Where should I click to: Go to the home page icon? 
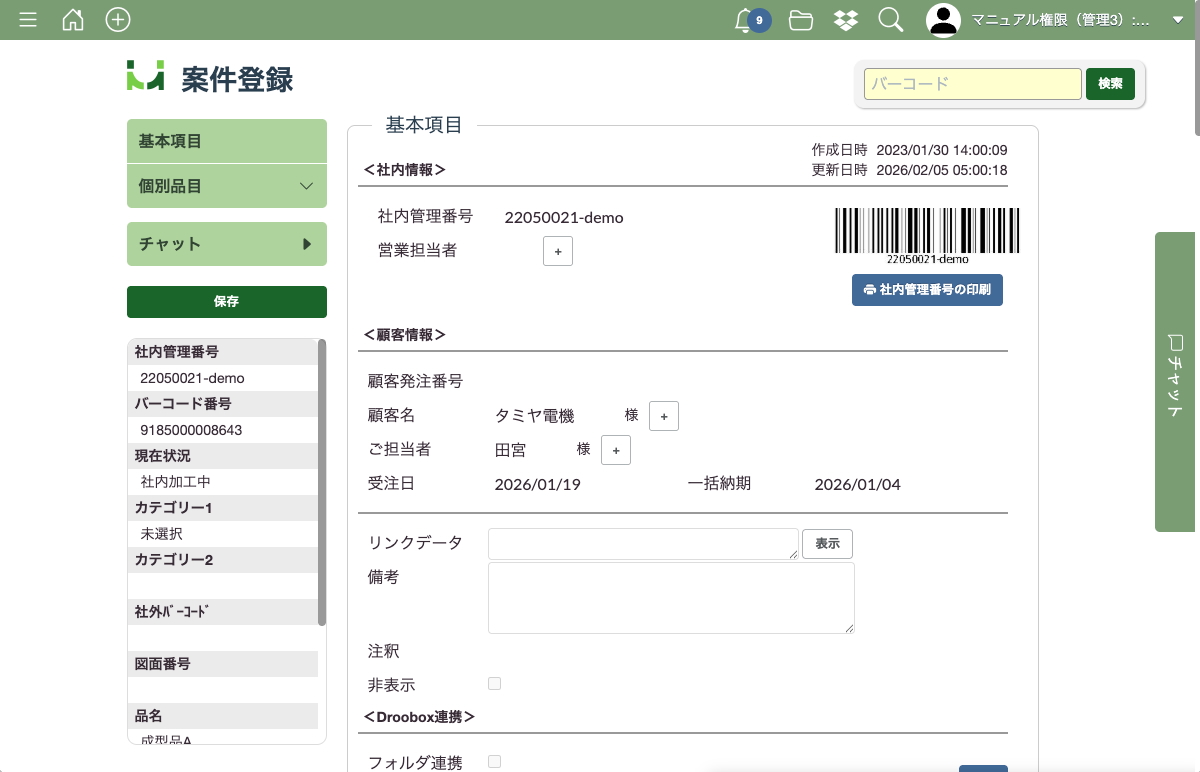(x=73, y=20)
